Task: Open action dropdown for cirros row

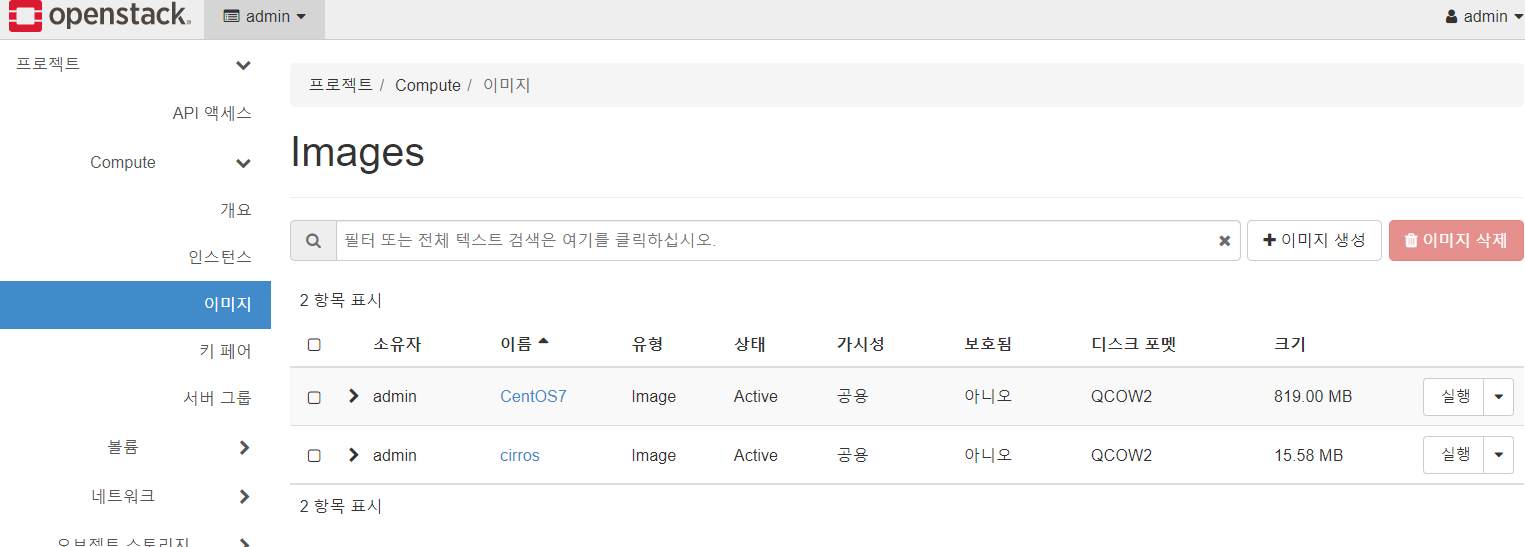Action: coord(1498,455)
